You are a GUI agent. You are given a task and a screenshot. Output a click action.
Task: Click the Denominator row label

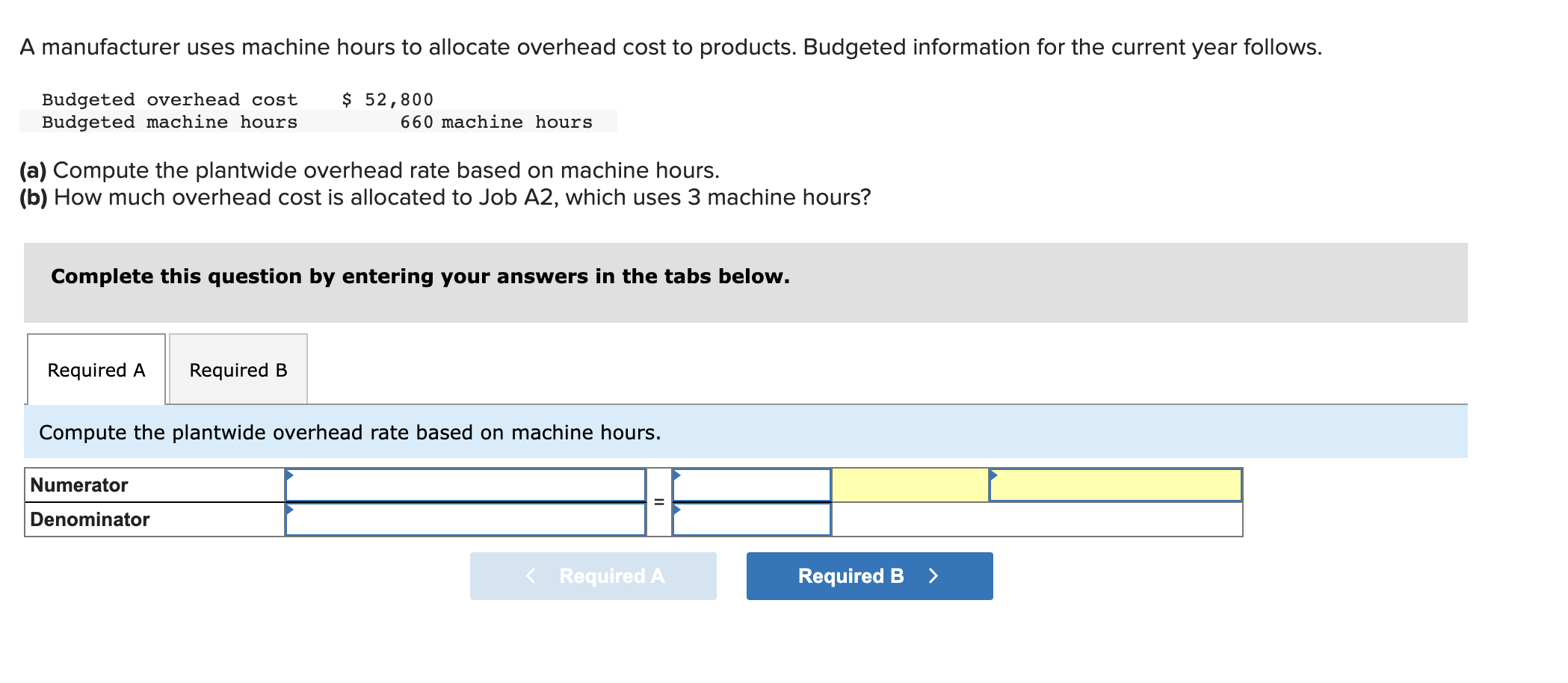pos(88,519)
